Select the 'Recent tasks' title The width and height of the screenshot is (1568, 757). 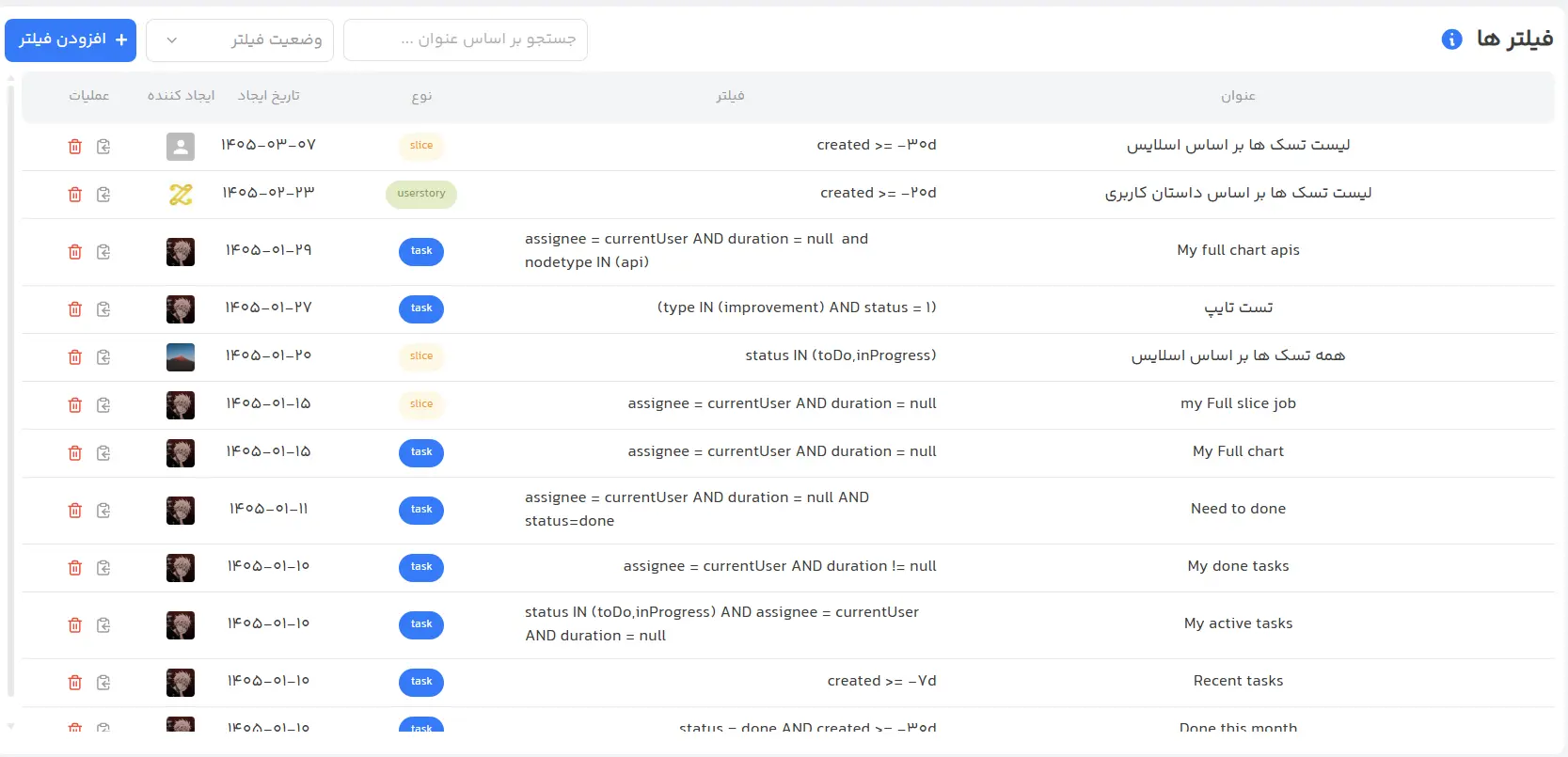(1238, 681)
